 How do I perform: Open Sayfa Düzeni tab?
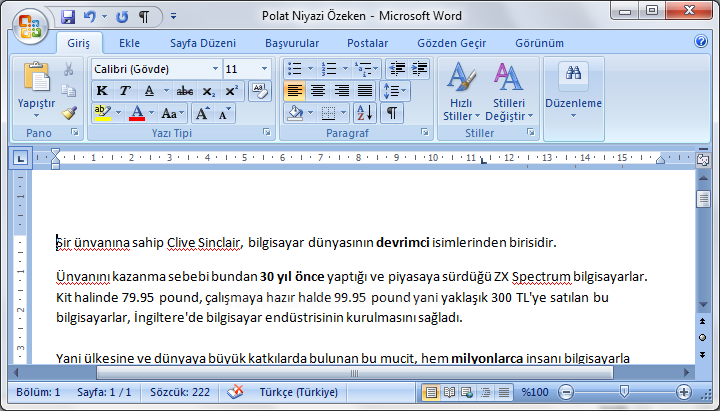tap(202, 43)
